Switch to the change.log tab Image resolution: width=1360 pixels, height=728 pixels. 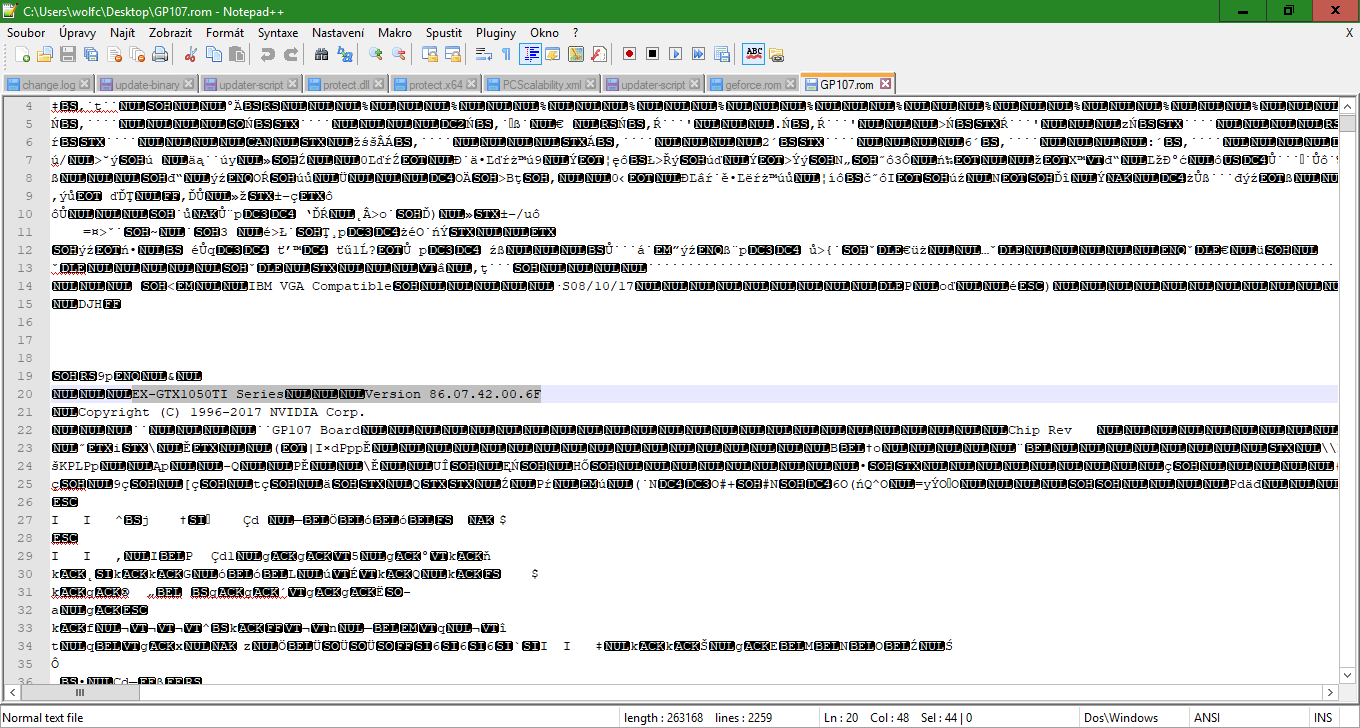[48, 85]
